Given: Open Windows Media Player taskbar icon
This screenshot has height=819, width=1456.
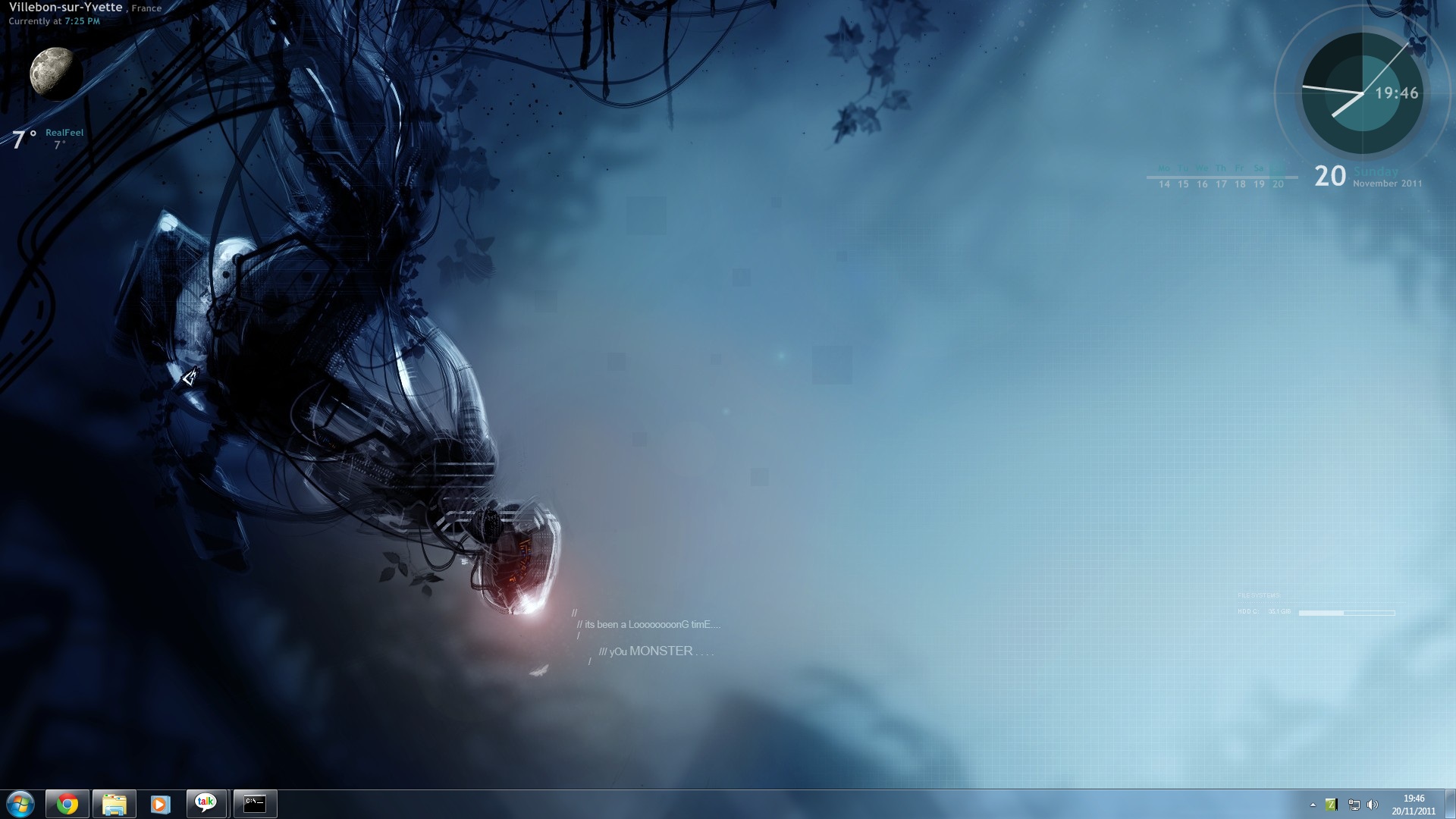Looking at the screenshot, I should coord(160,804).
